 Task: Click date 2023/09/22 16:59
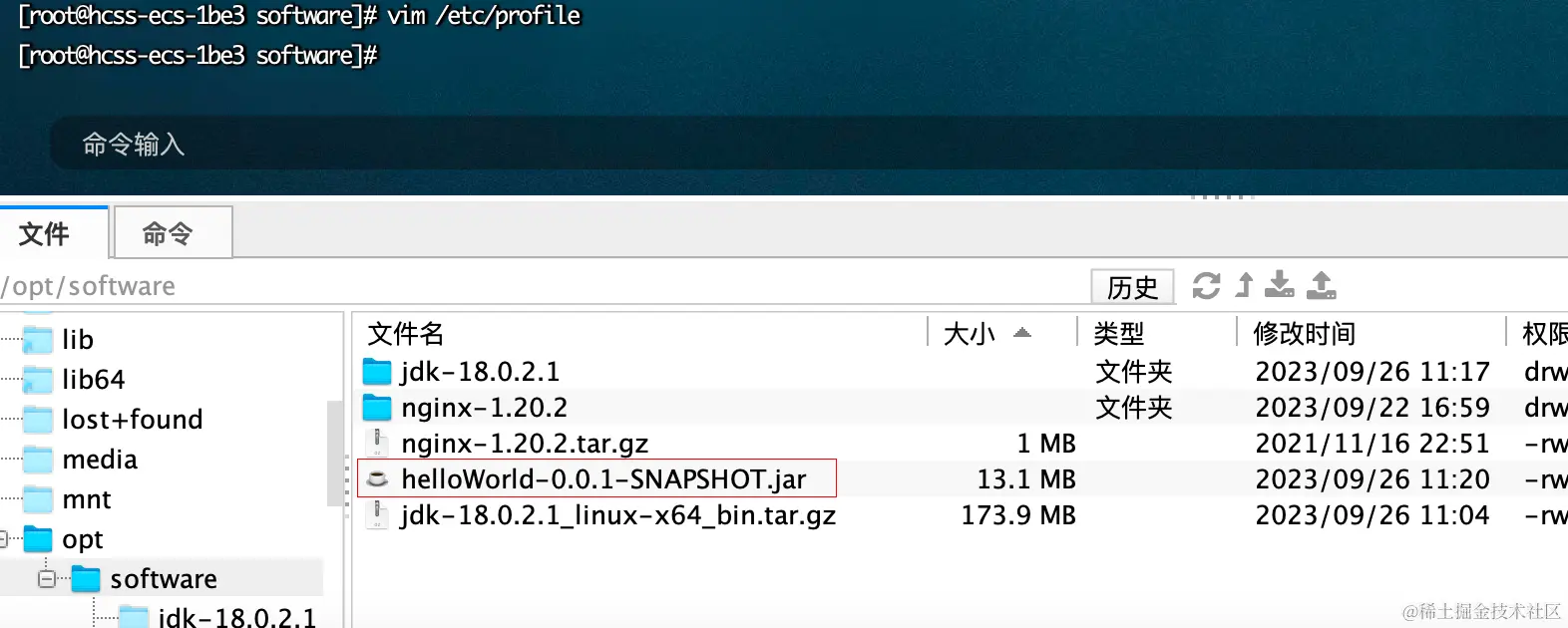(x=1372, y=408)
